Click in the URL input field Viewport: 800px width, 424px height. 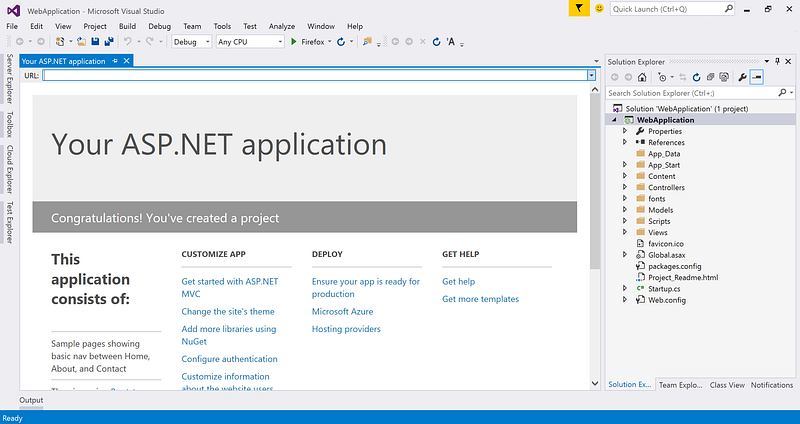[315, 76]
